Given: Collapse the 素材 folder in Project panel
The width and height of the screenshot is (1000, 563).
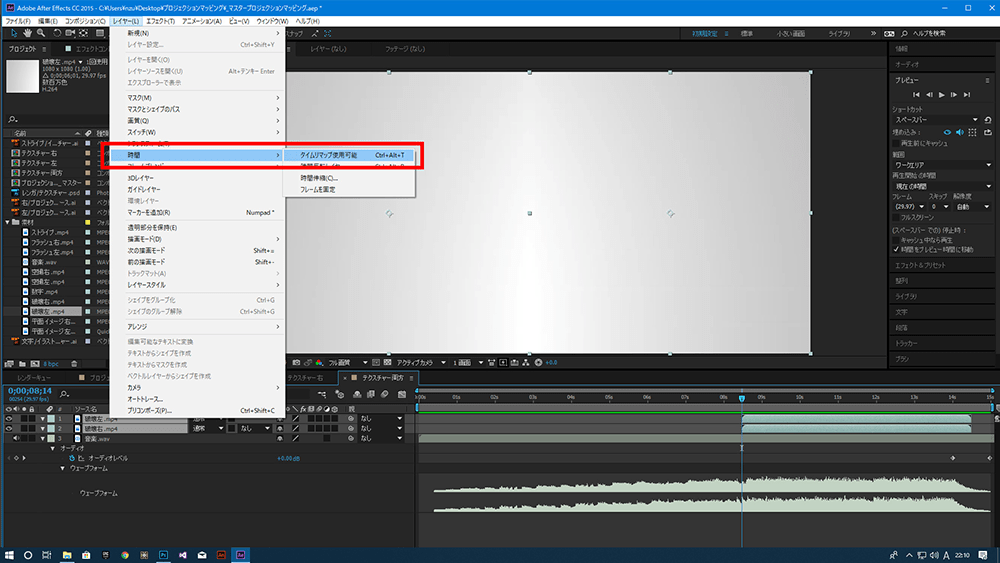Looking at the screenshot, I should click(x=8, y=222).
